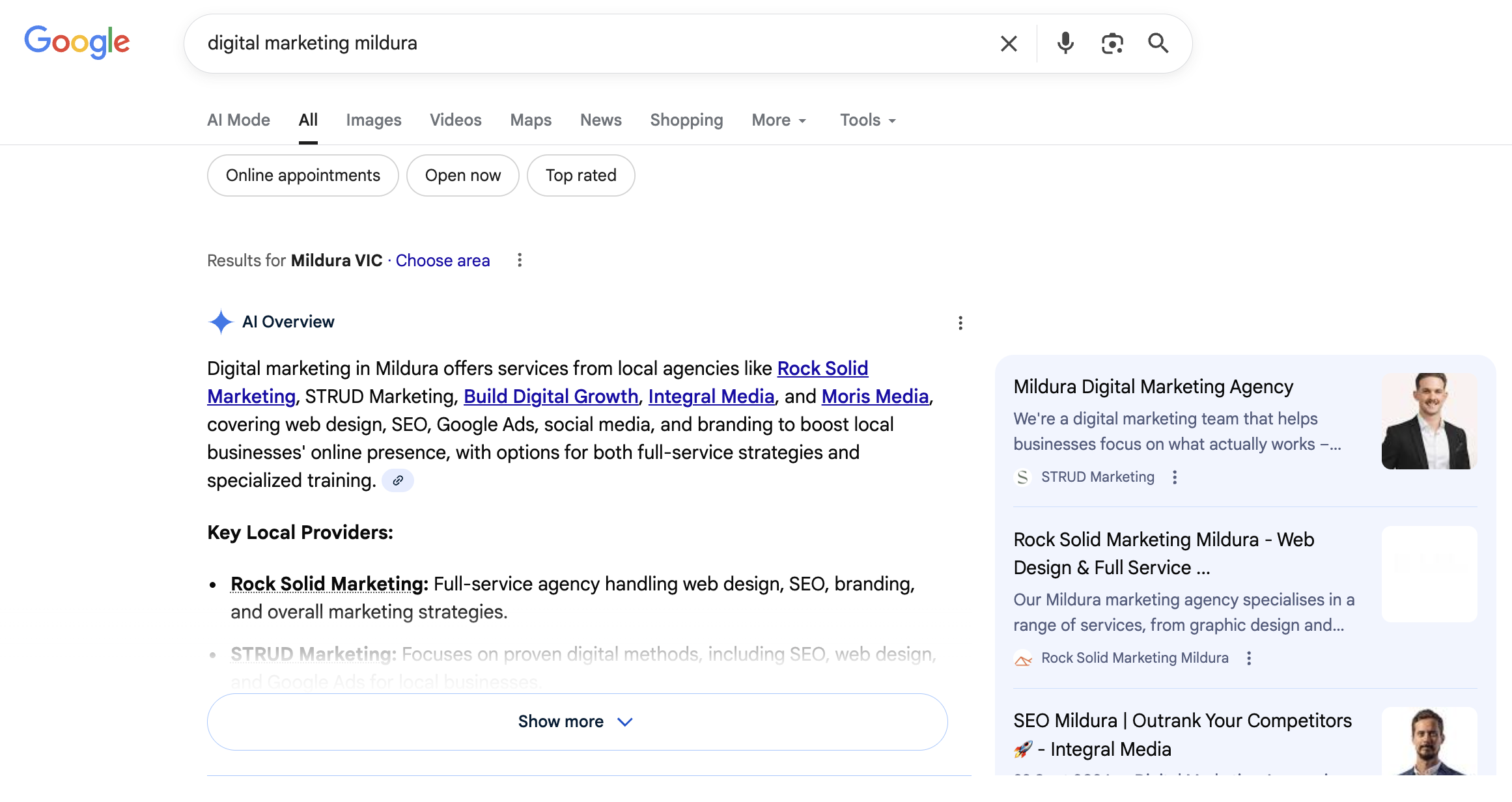This screenshot has height=802, width=1512.
Task: Open the Maps tab
Action: [531, 120]
